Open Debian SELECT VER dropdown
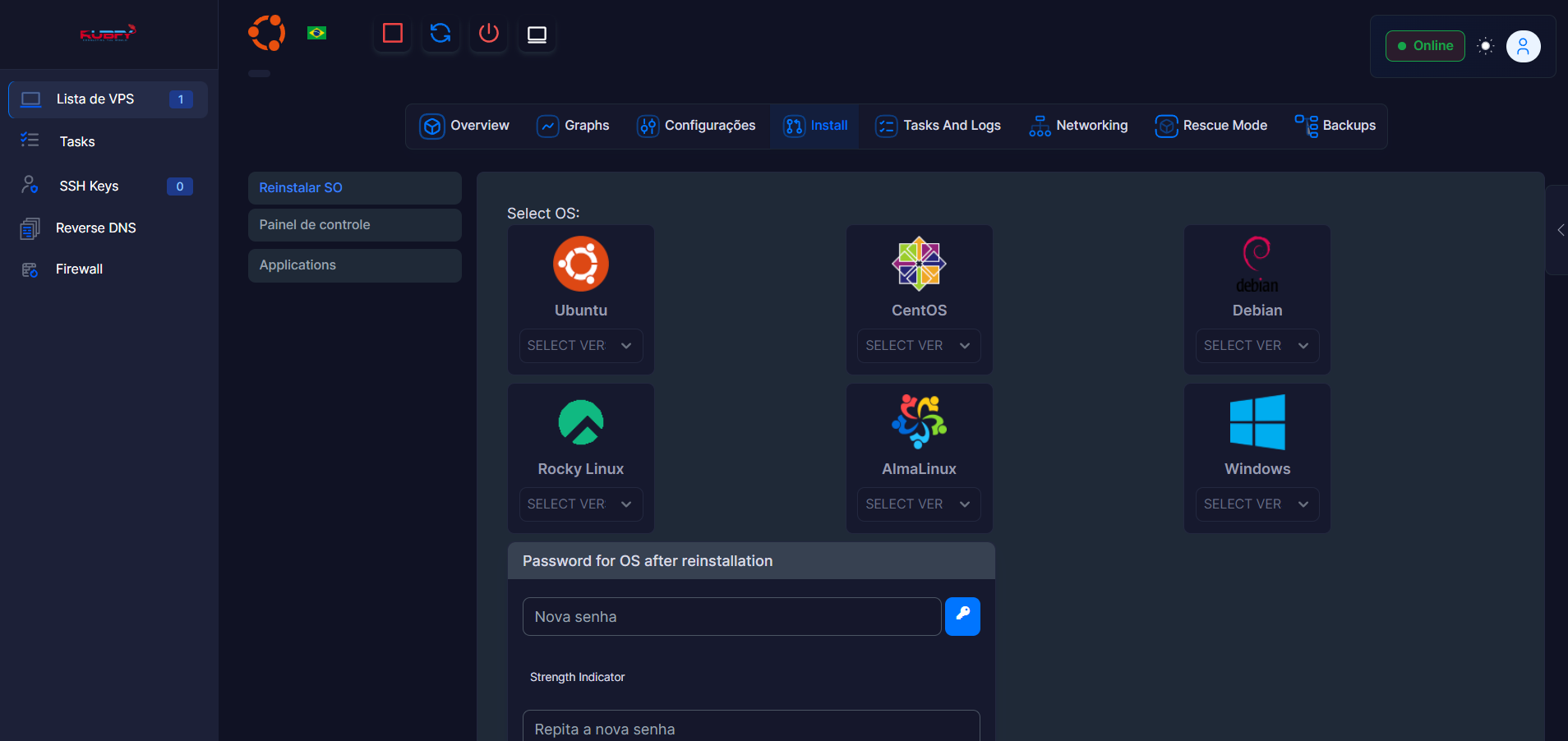The image size is (1568, 741). click(1257, 346)
